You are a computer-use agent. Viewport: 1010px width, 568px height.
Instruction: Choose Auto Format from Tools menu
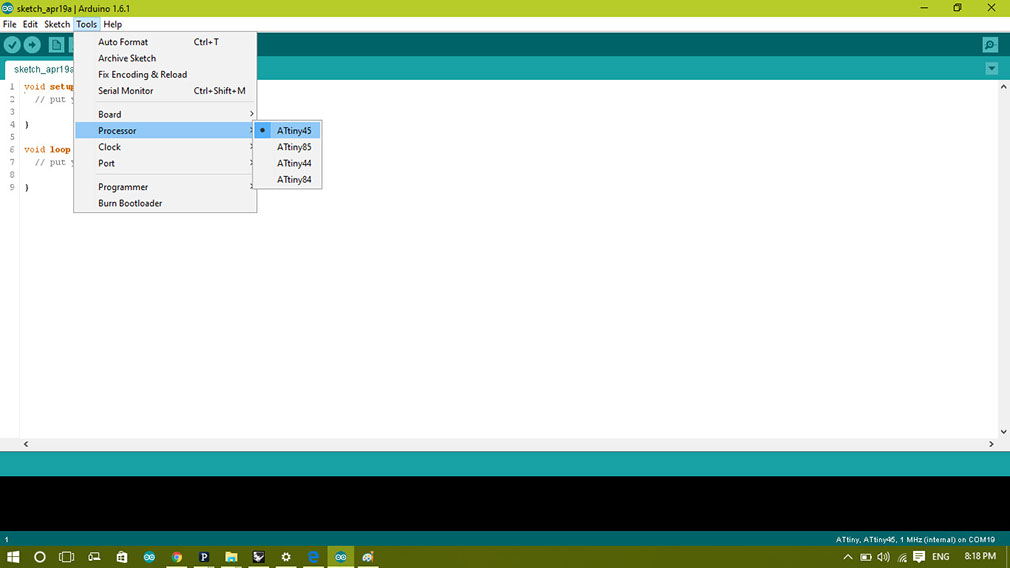click(166, 42)
